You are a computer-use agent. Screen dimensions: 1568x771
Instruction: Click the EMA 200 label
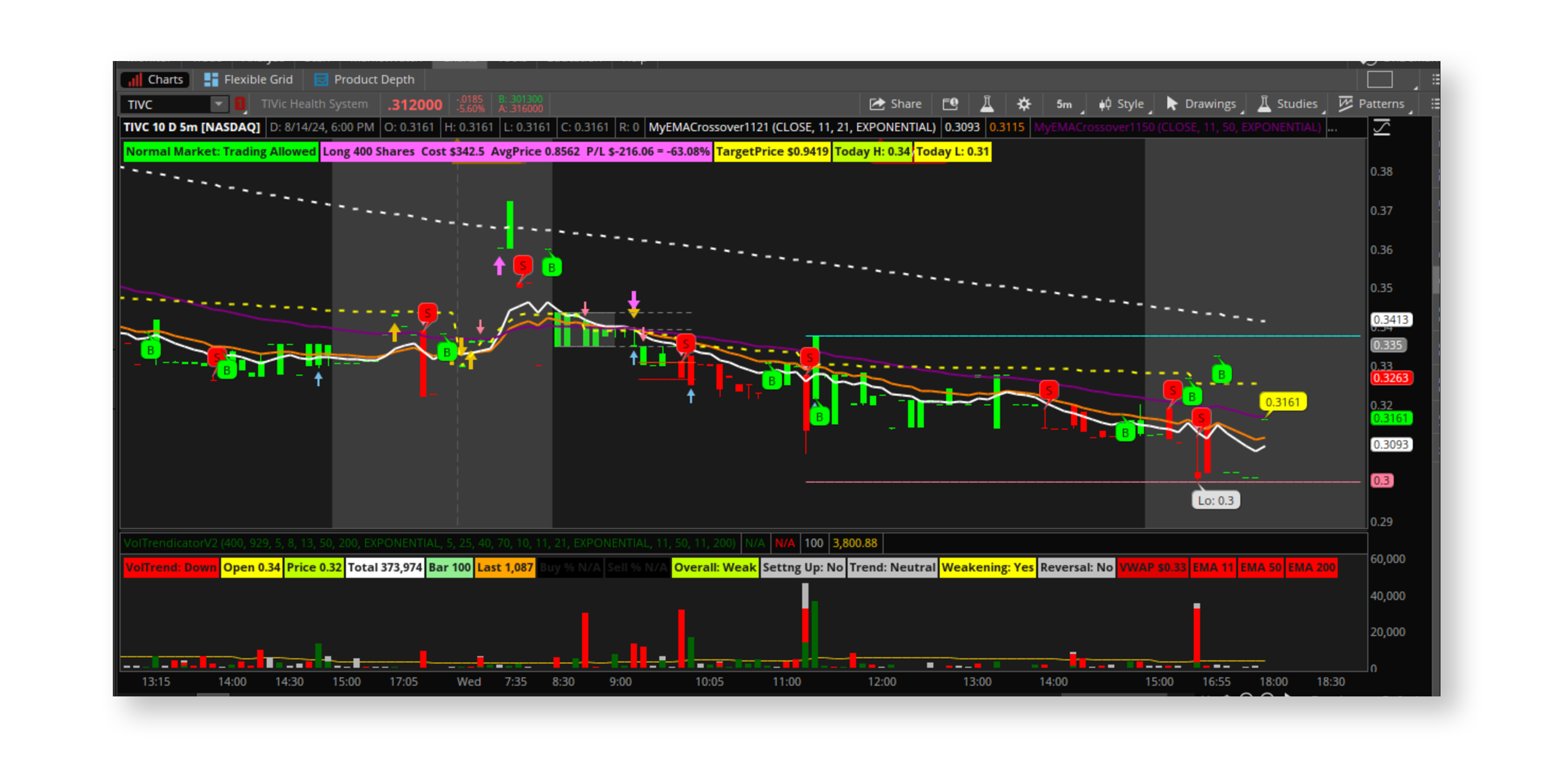1312,568
